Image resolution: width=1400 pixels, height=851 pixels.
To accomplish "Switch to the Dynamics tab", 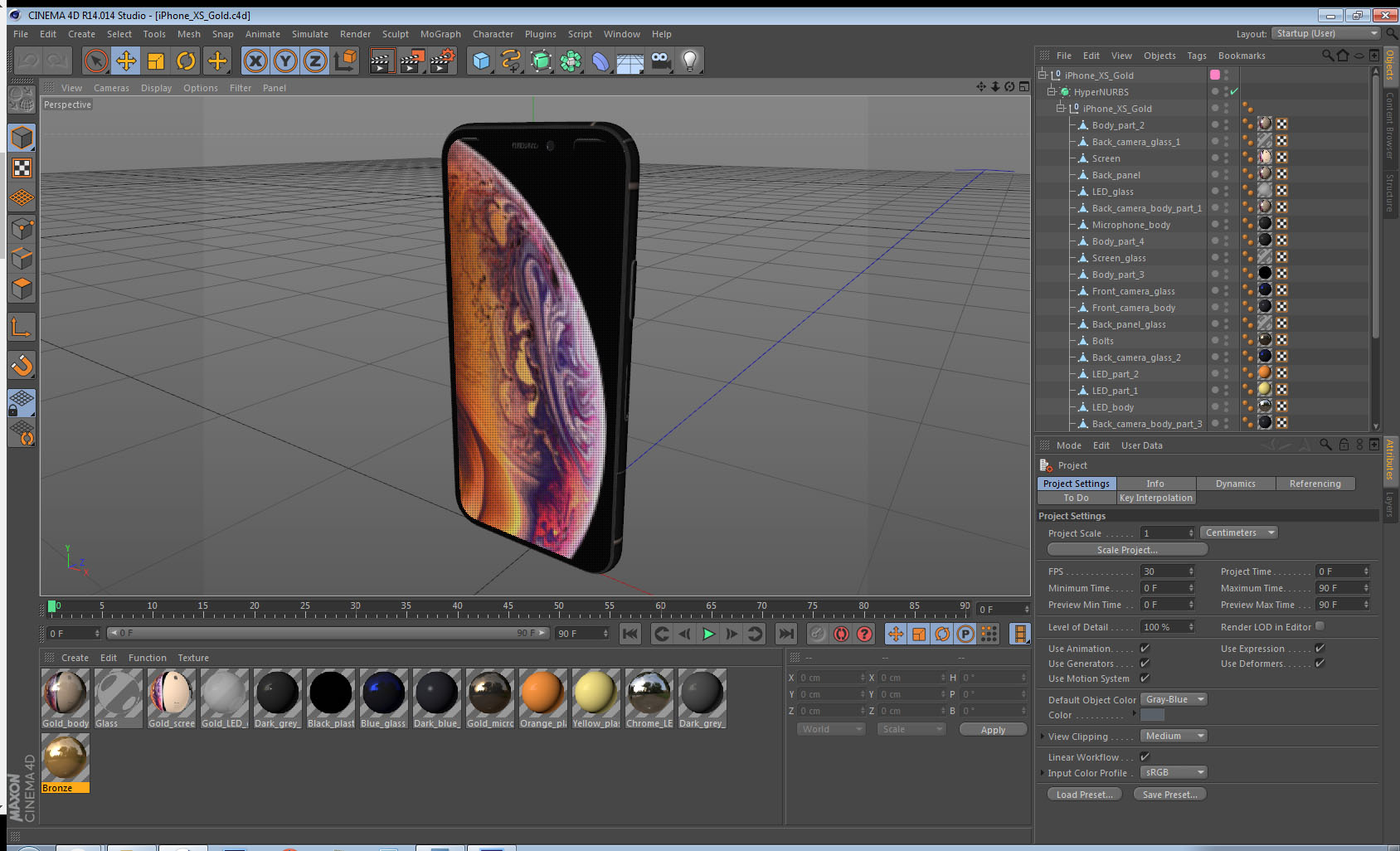I will coord(1235,484).
